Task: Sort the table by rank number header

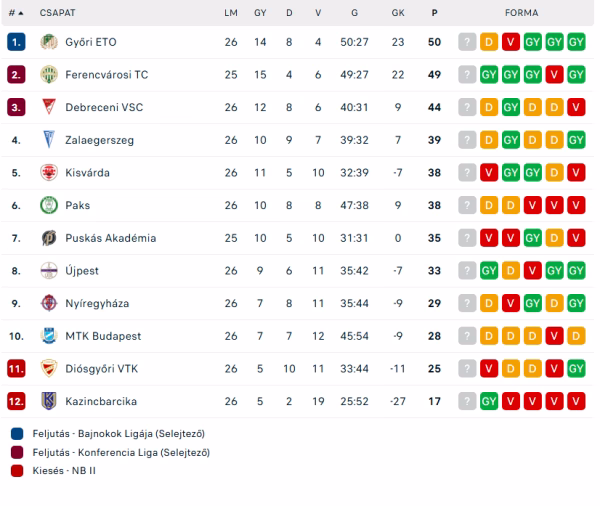Action: 15,13
